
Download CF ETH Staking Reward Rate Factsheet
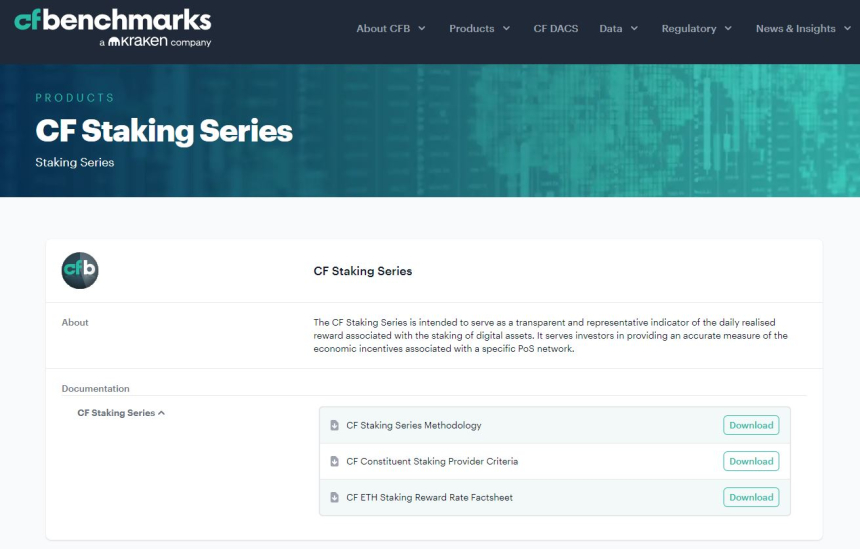coord(750,497)
